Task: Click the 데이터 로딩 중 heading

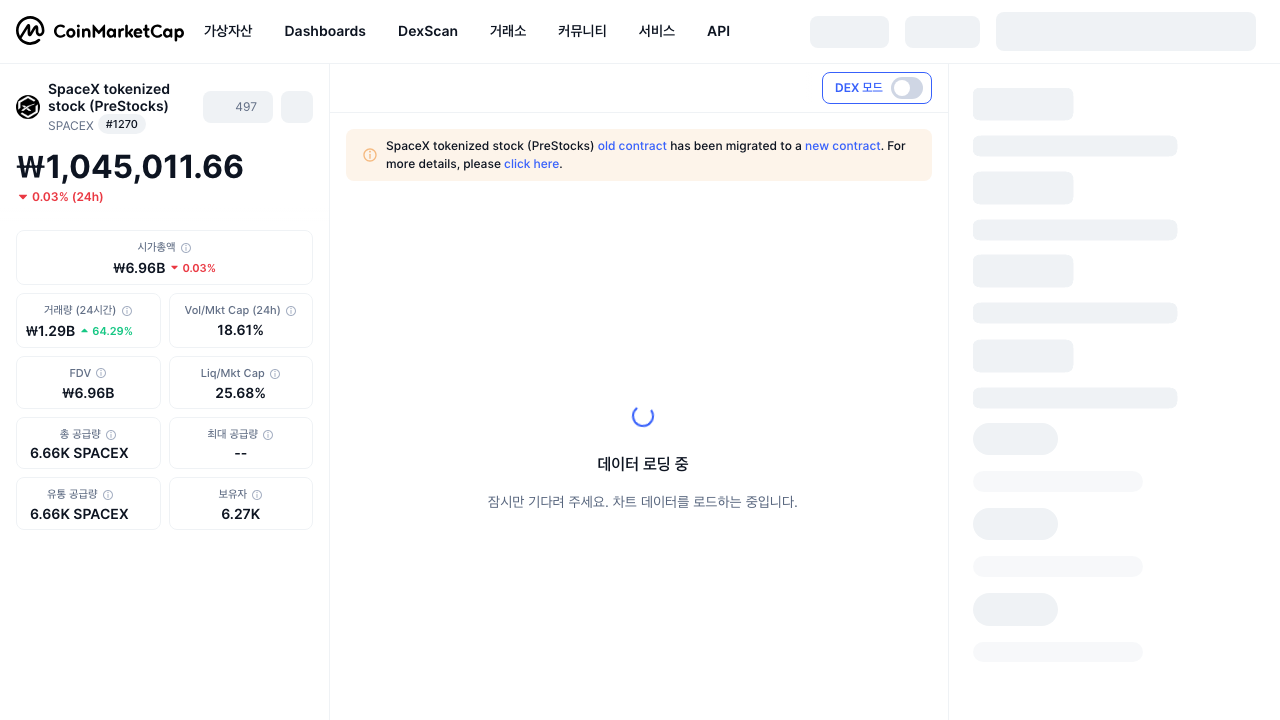Action: point(643,464)
